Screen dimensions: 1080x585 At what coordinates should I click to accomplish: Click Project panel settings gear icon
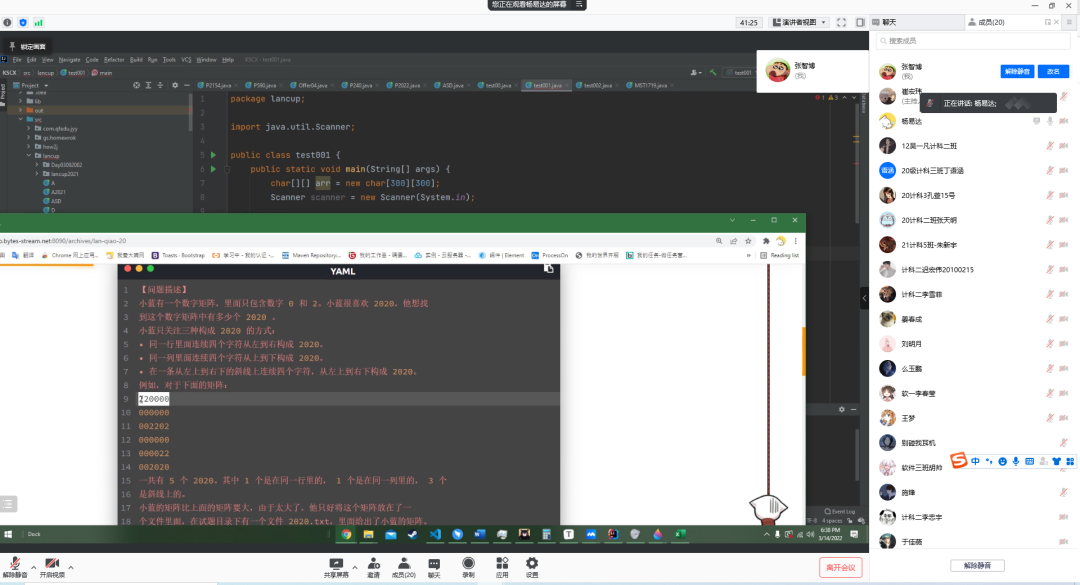pyautogui.click(x=175, y=85)
